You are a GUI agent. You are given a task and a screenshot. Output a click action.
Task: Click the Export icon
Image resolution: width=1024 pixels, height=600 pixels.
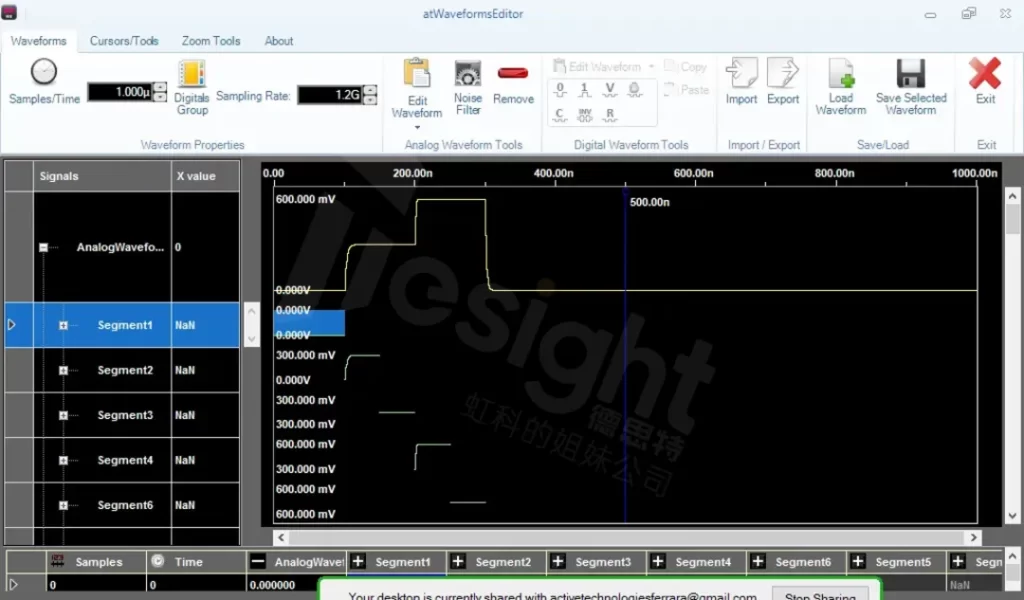tap(783, 74)
